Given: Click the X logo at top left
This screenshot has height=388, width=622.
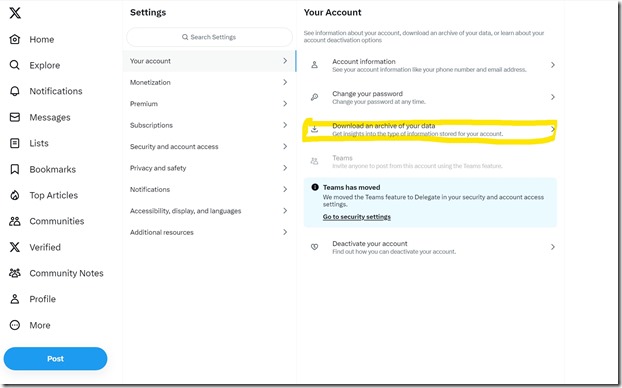Looking at the screenshot, I should 15,13.
